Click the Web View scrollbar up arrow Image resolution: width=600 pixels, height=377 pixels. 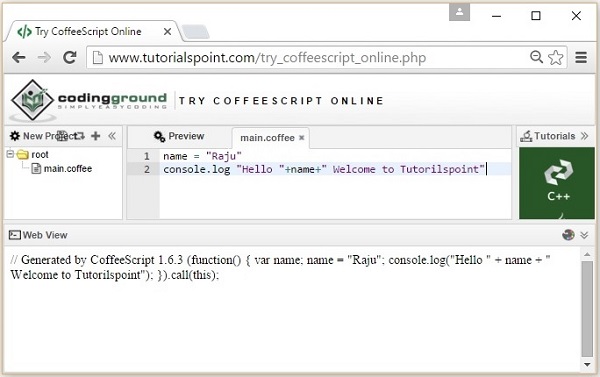[587, 254]
